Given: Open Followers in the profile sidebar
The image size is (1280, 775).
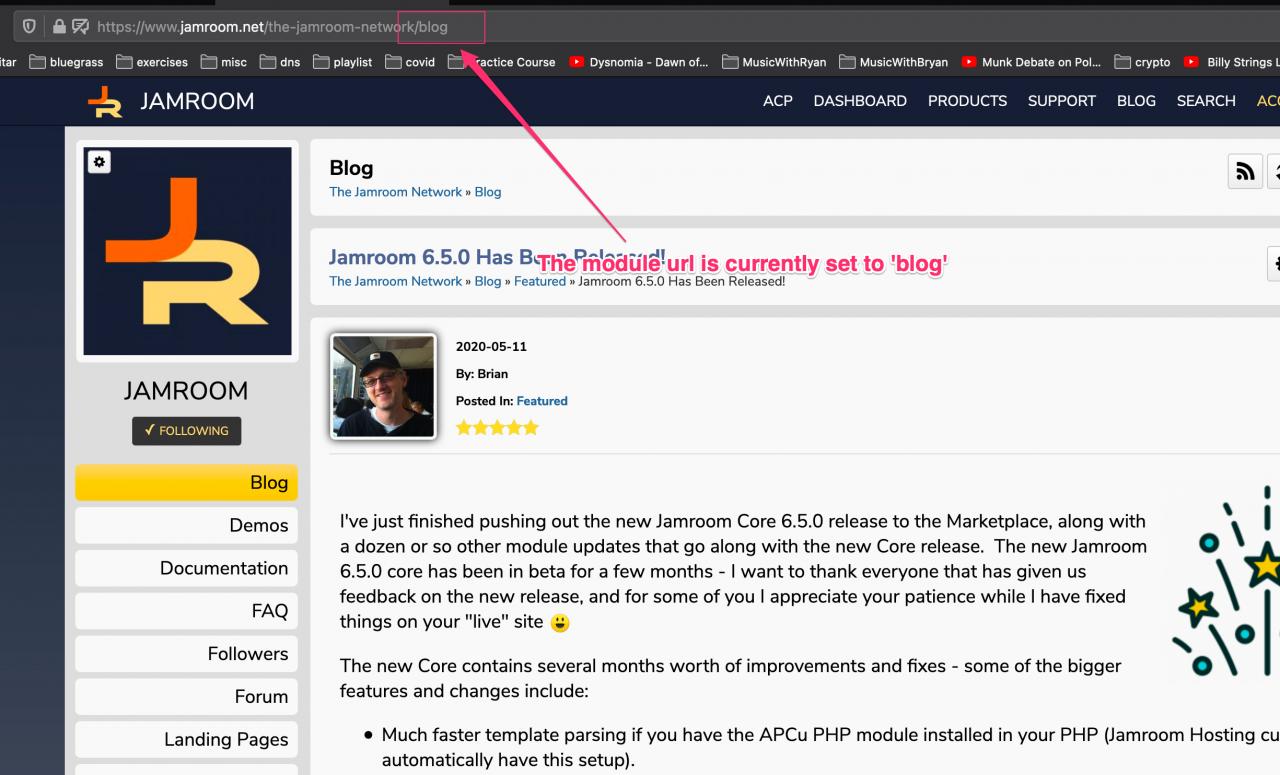Looking at the screenshot, I should pos(186,654).
